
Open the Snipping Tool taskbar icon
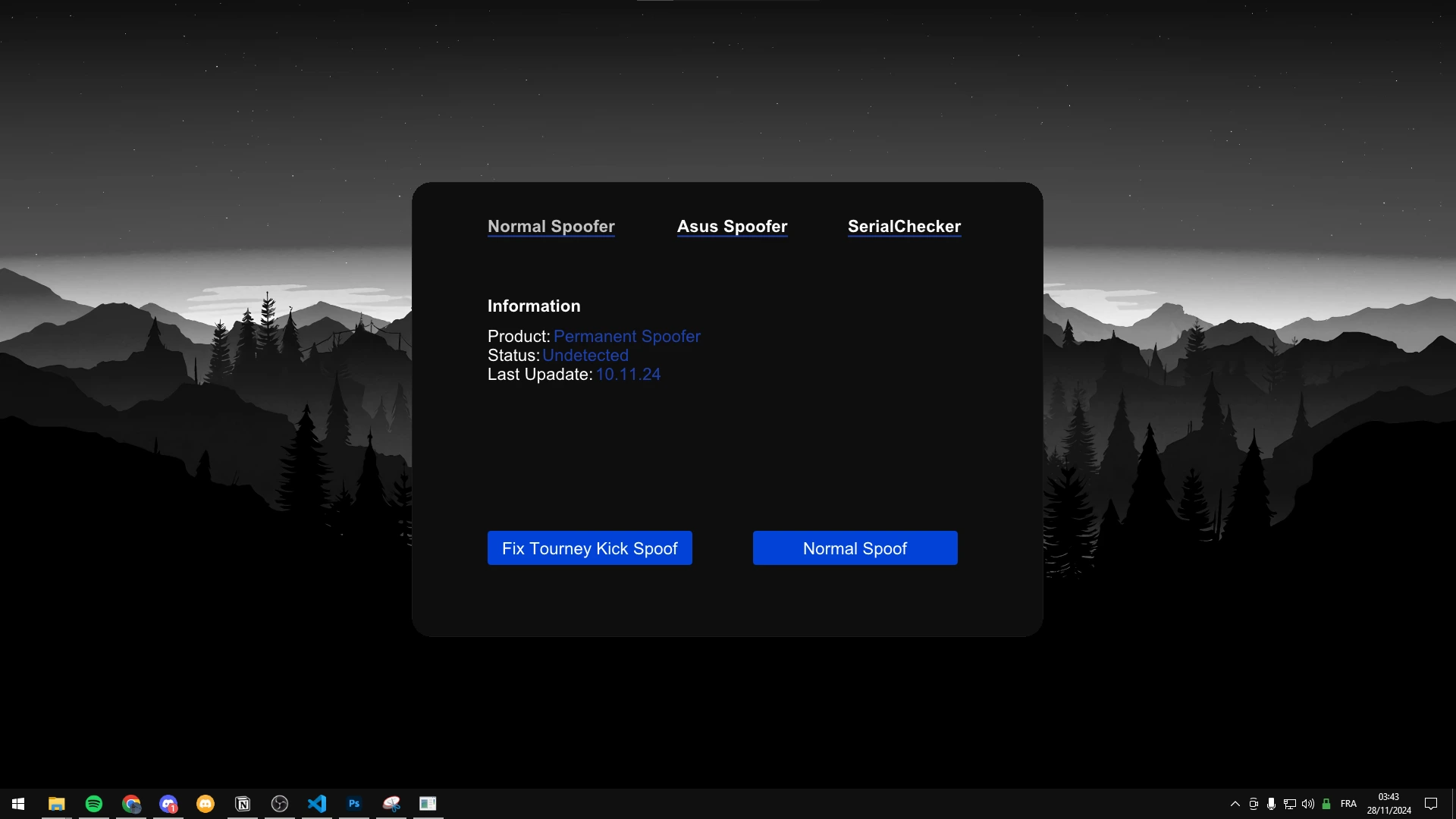pyautogui.click(x=391, y=804)
